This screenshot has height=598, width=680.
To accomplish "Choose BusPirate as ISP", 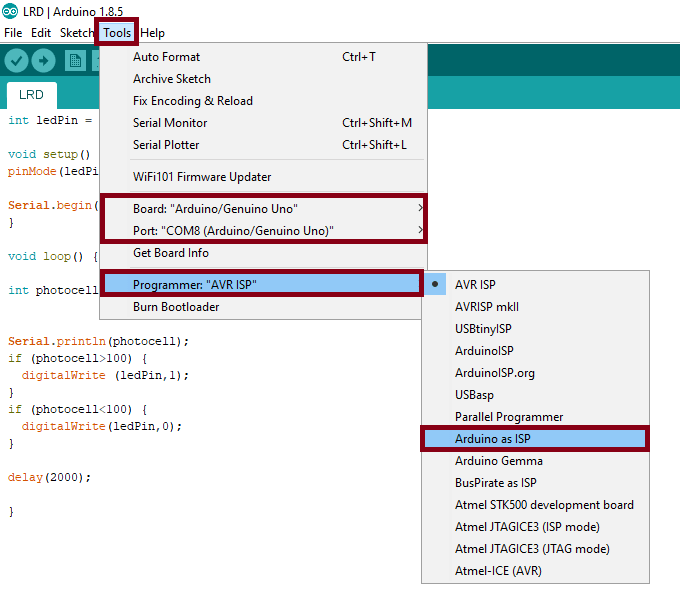I will (536, 483).
